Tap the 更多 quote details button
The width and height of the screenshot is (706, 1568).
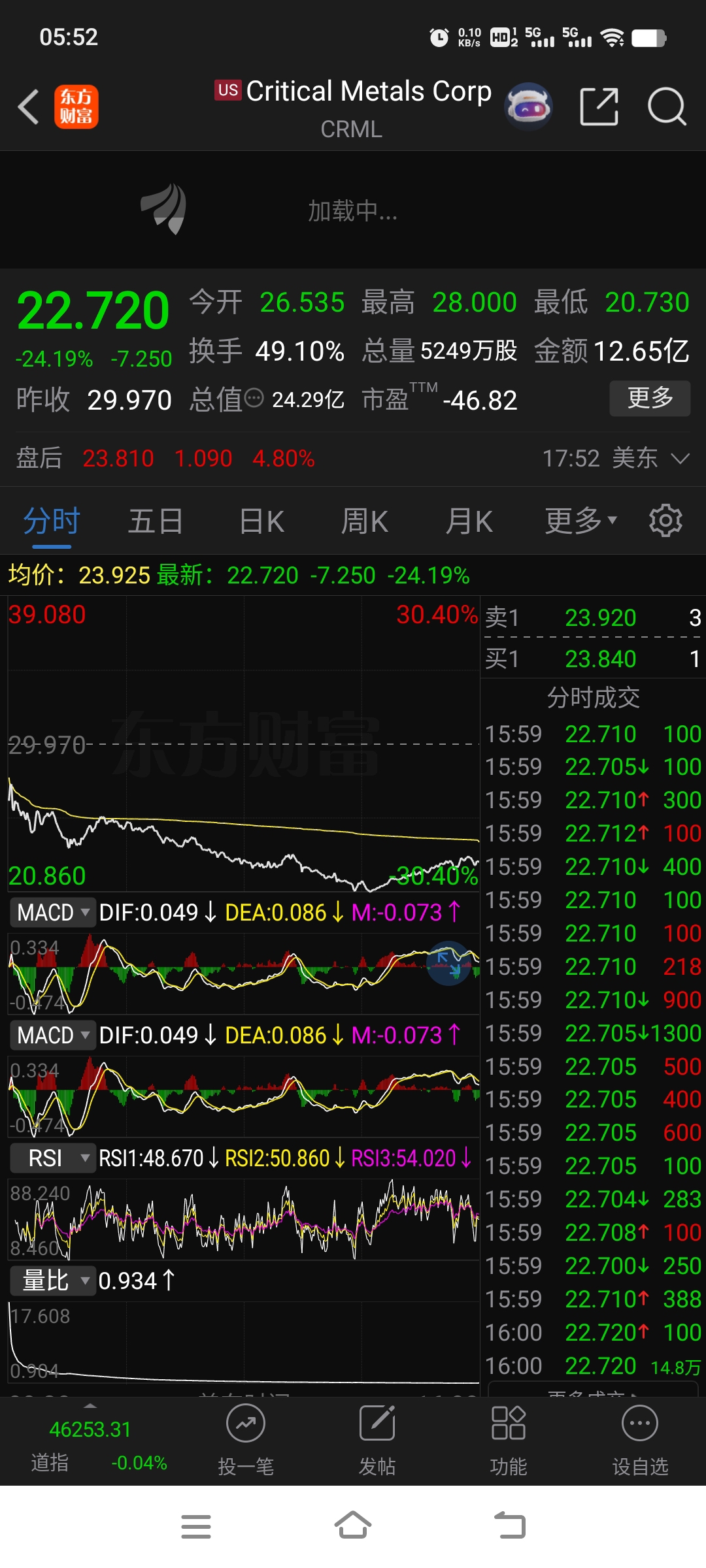(x=650, y=398)
